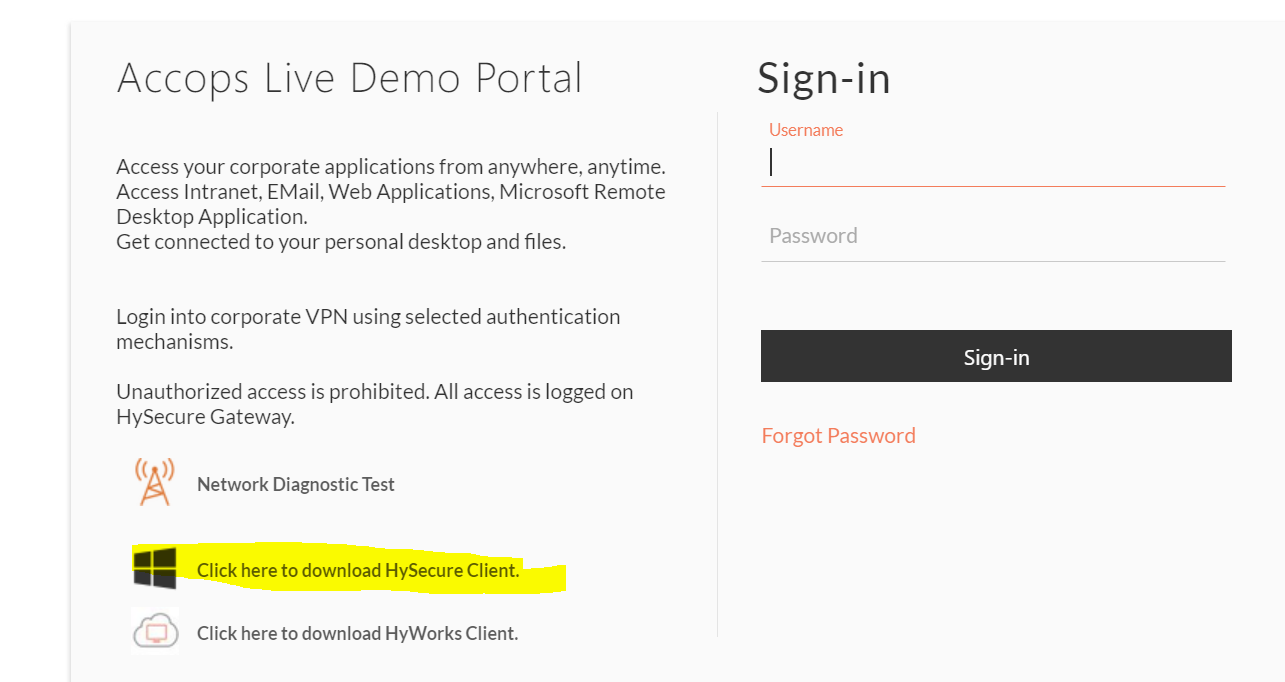Open the Network Diagnostic Test link
The width and height of the screenshot is (1285, 682).
[x=296, y=484]
